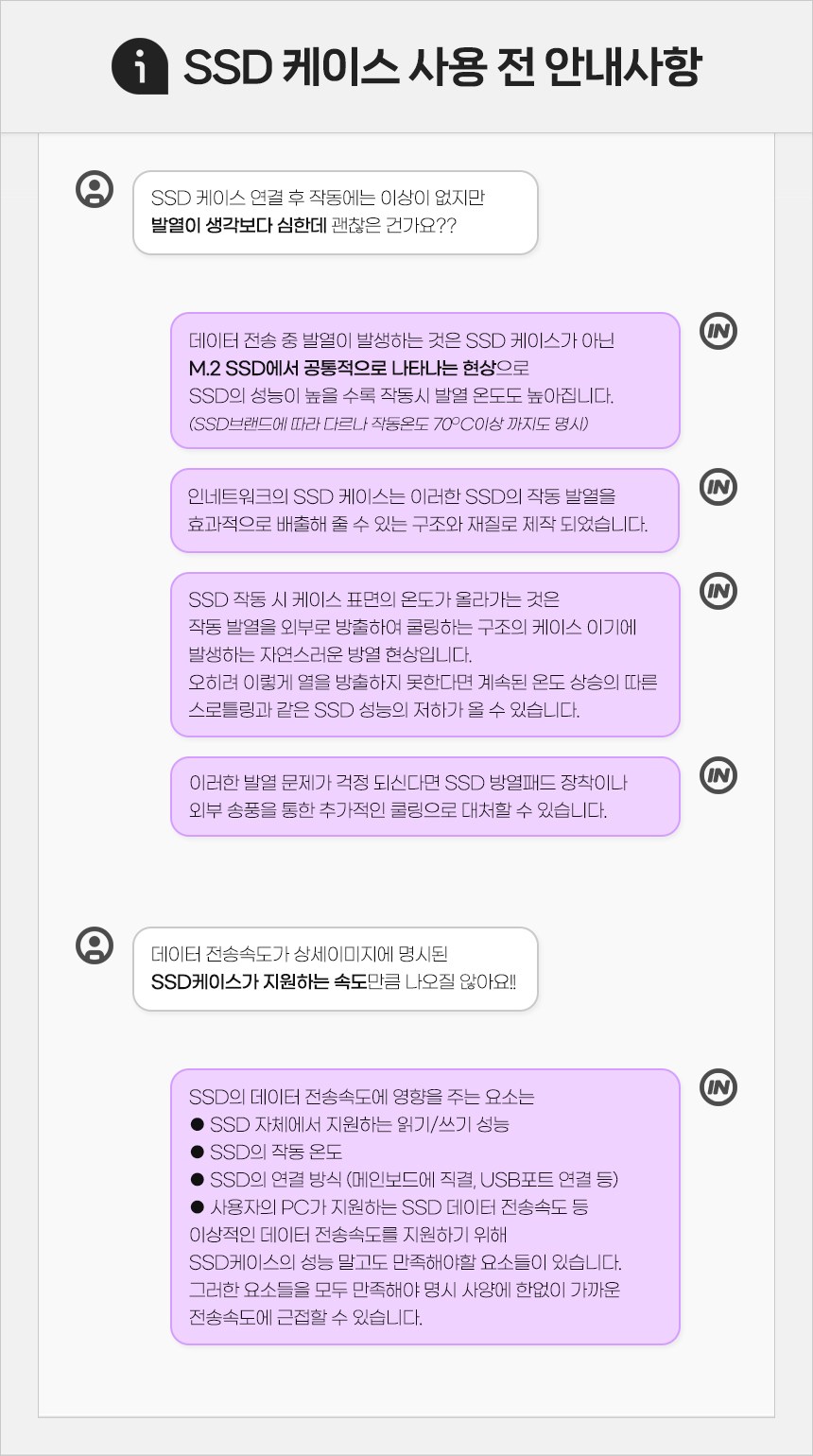Click the italic note about 70°C operating temperature
The width and height of the screenshot is (813, 1456).
(x=389, y=423)
